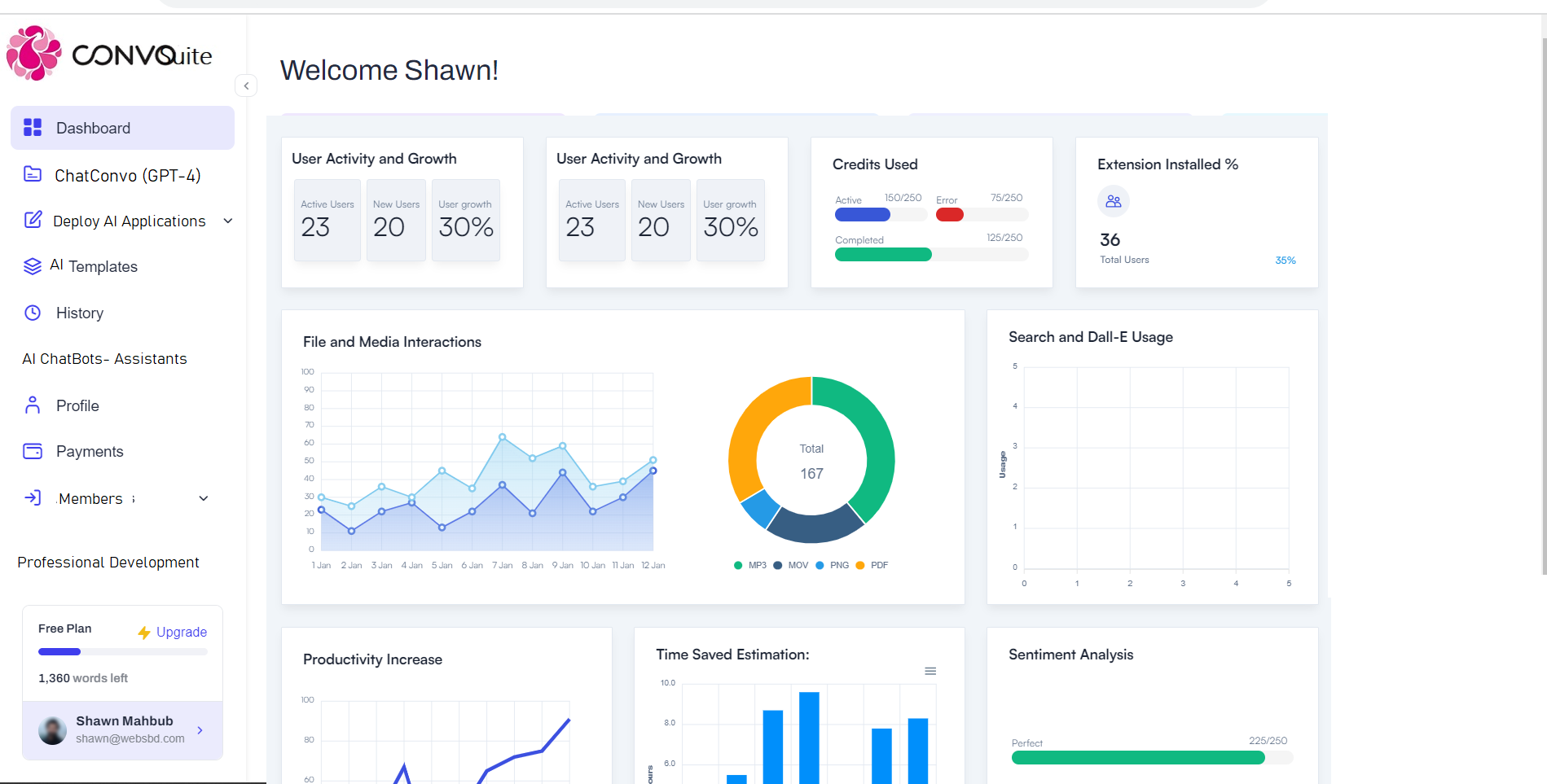Image resolution: width=1547 pixels, height=784 pixels.
Task: Toggle the MP3 legend entry
Action: click(x=750, y=565)
